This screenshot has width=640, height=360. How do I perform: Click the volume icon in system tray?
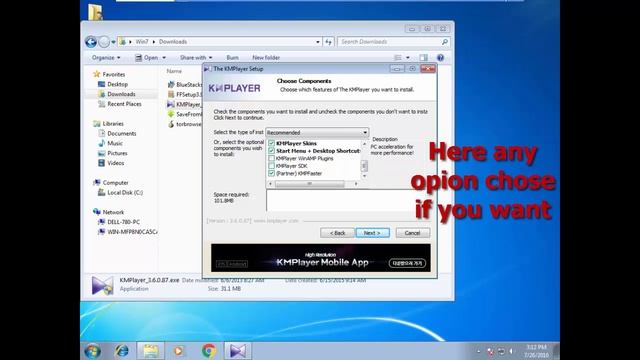[511, 351]
